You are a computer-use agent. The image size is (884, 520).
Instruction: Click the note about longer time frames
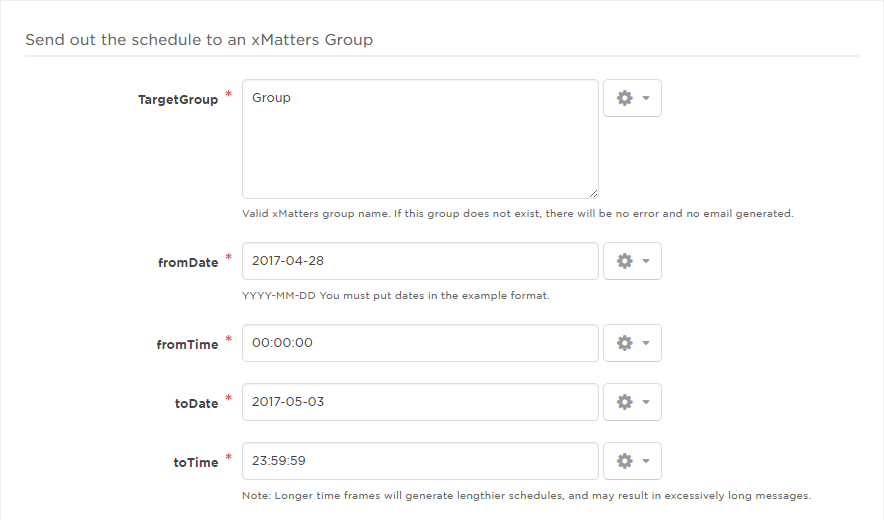[x=527, y=496]
